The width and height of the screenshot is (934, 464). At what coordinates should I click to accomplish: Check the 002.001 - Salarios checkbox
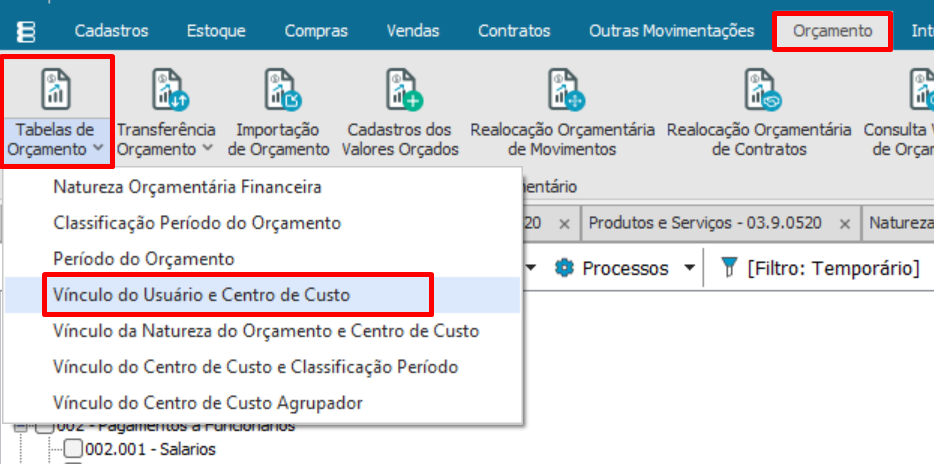pyautogui.click(x=73, y=448)
